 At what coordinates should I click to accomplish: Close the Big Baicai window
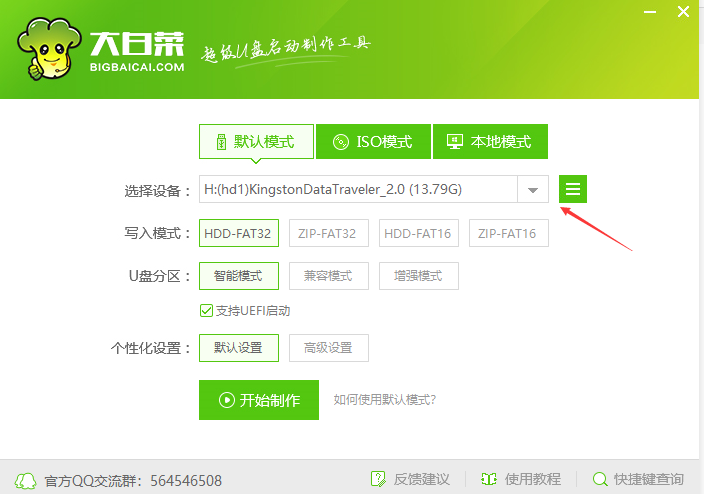[x=683, y=12]
